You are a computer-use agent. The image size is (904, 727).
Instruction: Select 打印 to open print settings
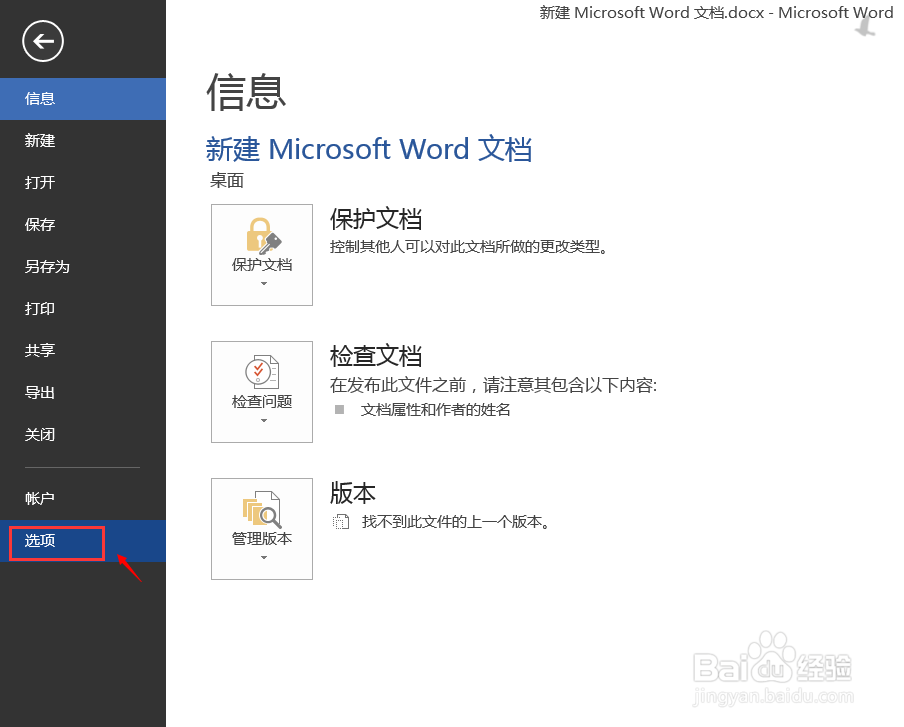tap(40, 308)
